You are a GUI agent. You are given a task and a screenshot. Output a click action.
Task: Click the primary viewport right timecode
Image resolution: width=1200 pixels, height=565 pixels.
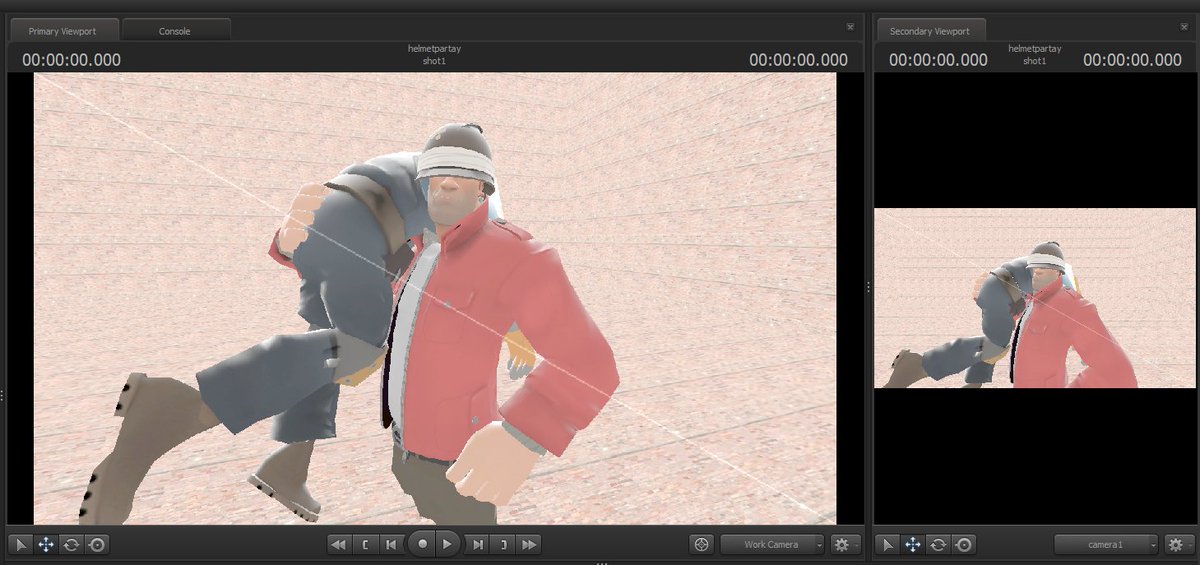click(x=799, y=60)
